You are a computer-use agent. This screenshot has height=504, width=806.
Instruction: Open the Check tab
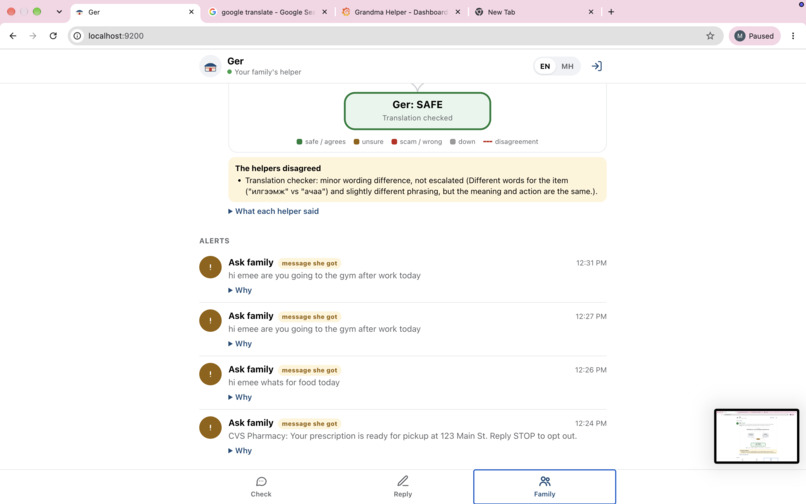[x=261, y=487]
